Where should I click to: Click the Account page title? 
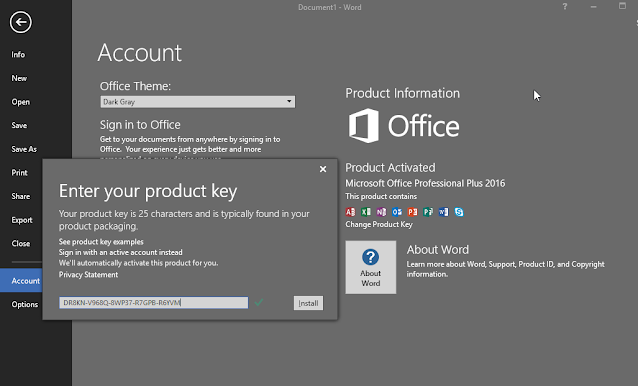tap(140, 53)
